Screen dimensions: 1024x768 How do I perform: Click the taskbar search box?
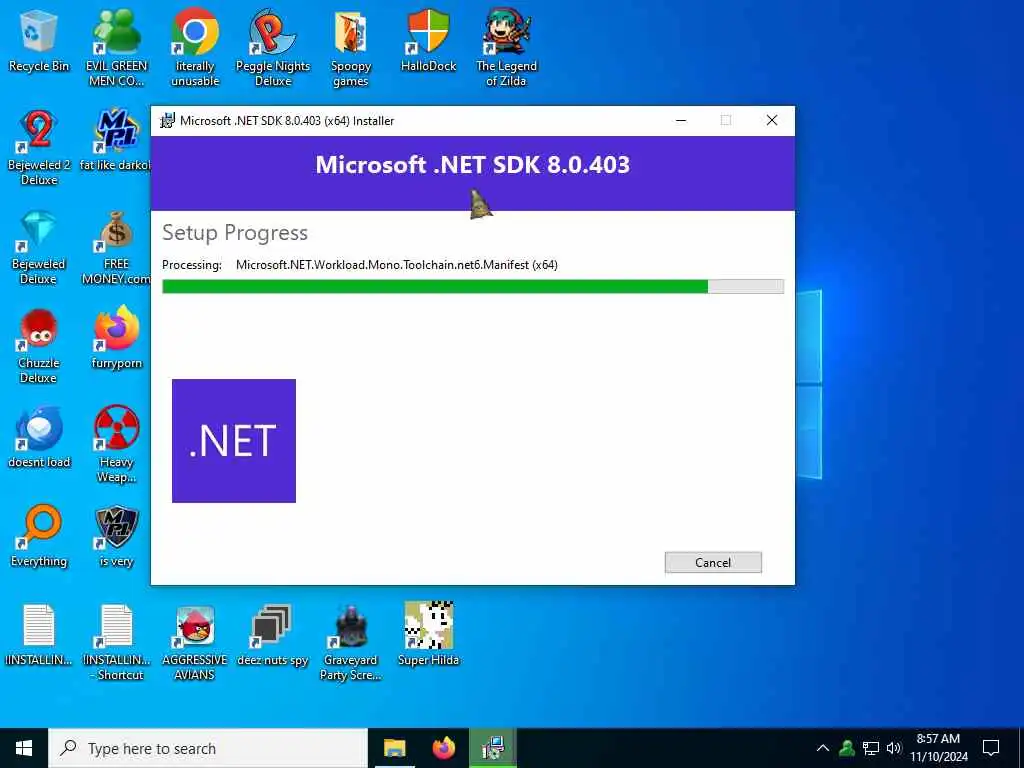coord(208,748)
